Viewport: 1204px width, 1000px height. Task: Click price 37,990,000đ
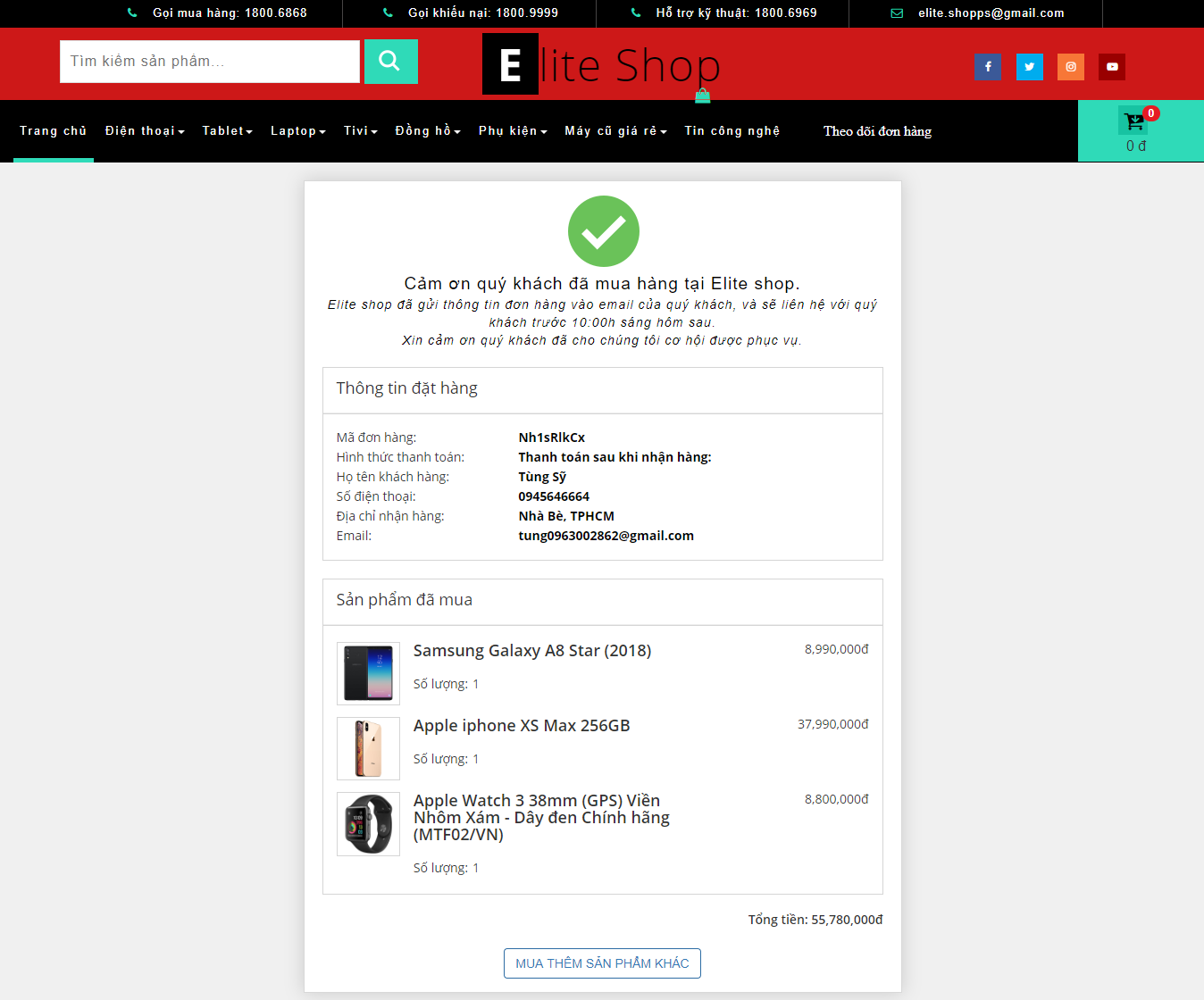[833, 724]
